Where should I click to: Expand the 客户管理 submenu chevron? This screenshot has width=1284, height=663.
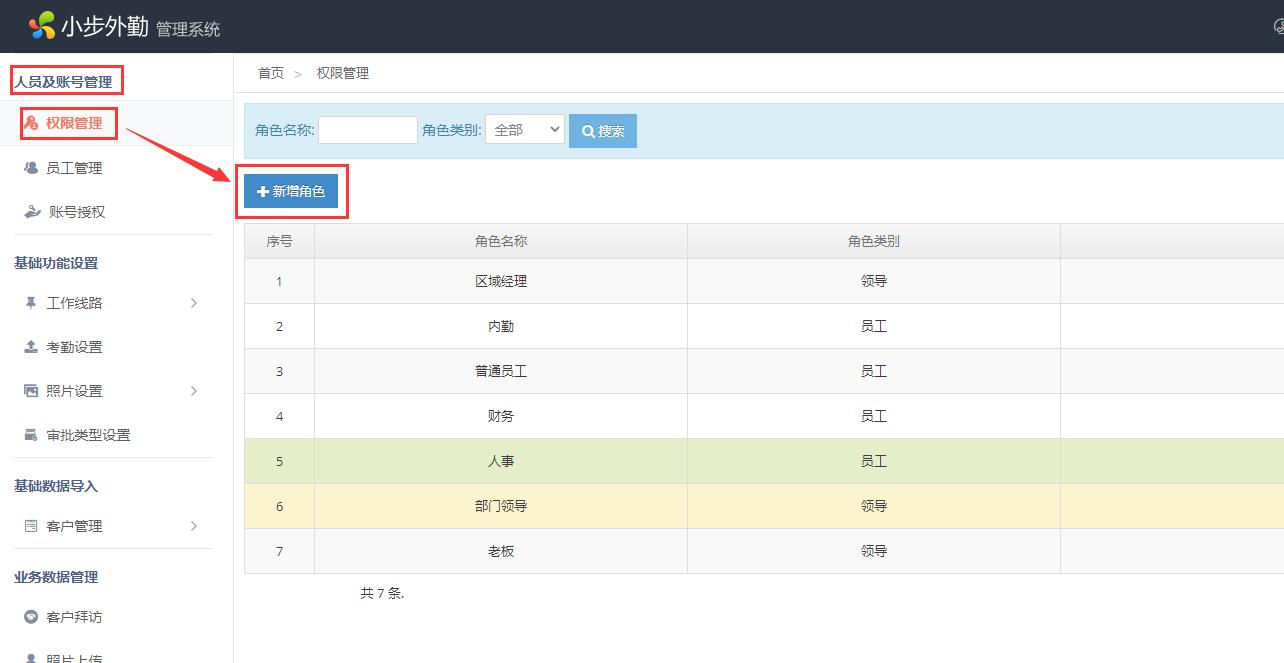pyautogui.click(x=194, y=526)
